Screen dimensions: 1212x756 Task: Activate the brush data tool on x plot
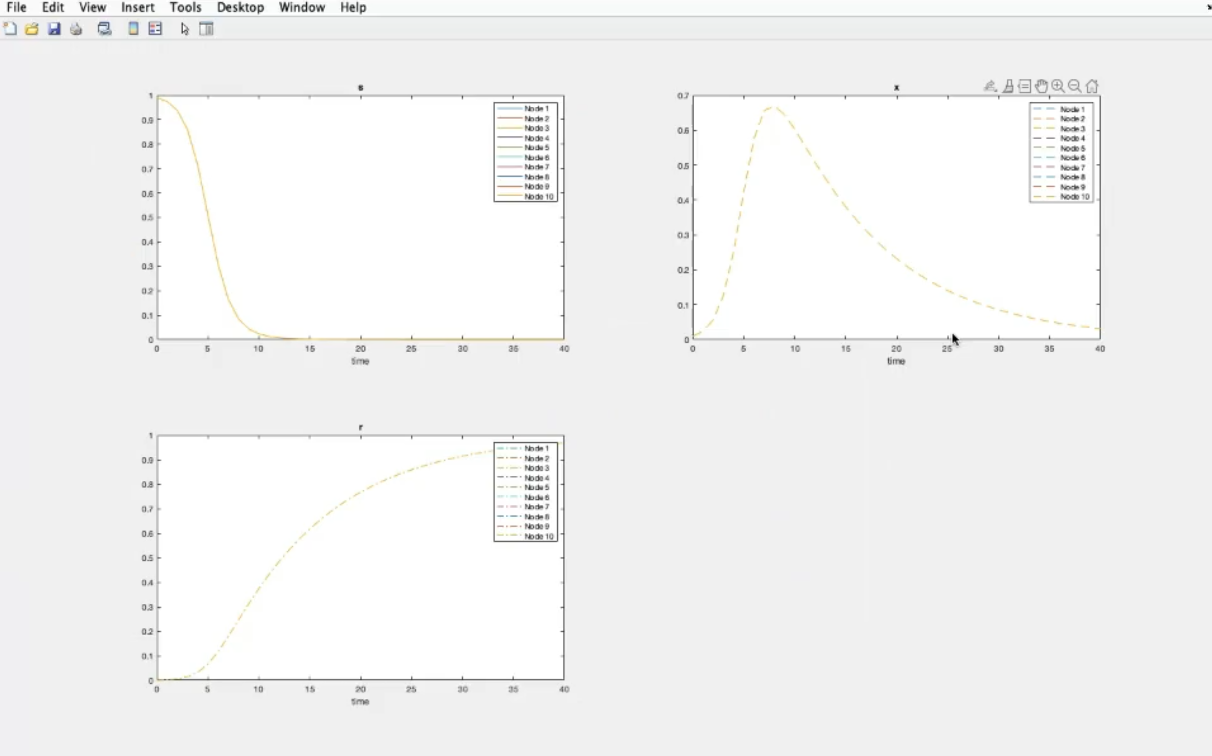(x=1008, y=87)
